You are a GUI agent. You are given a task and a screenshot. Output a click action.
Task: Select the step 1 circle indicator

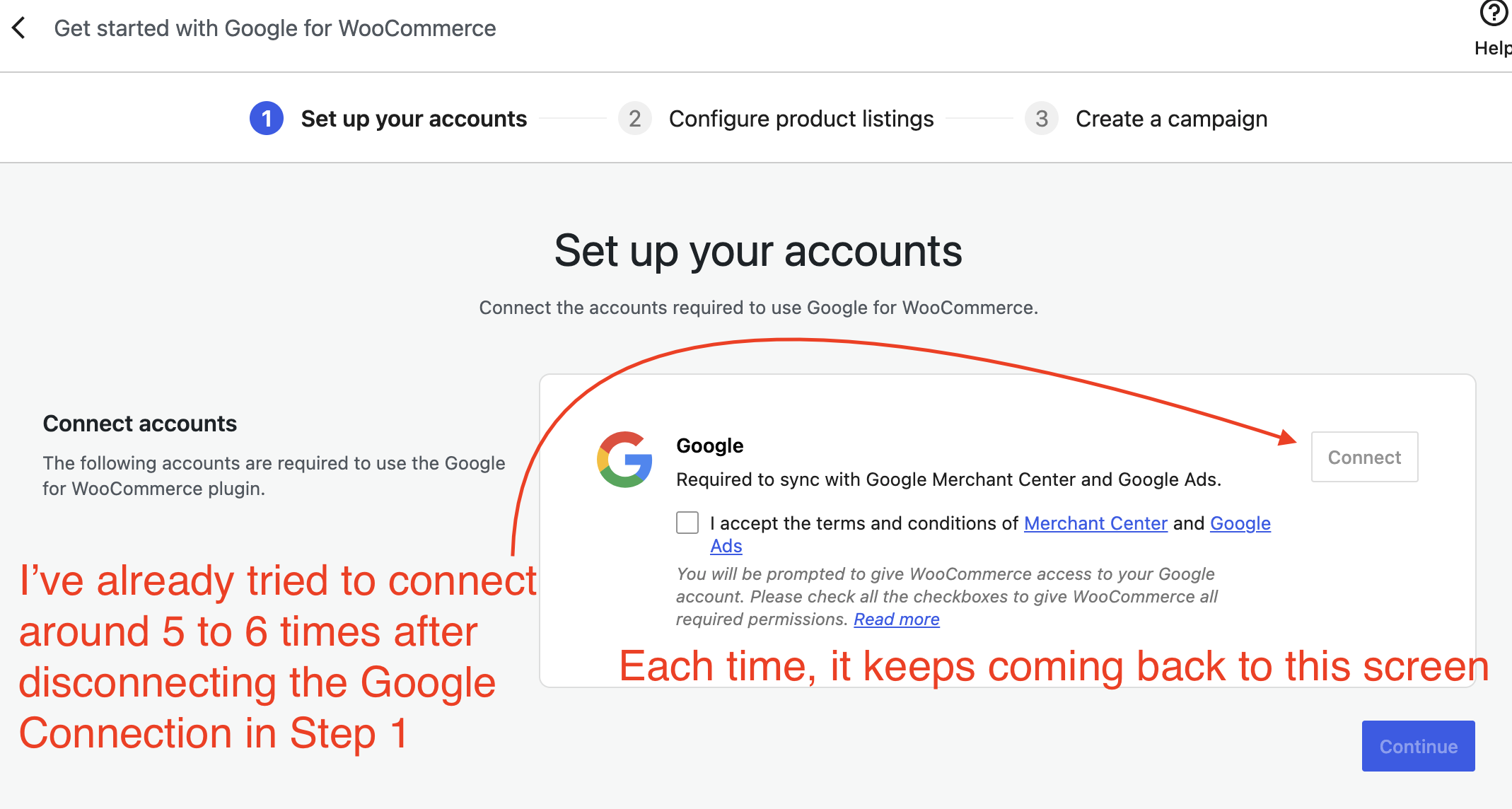(267, 118)
